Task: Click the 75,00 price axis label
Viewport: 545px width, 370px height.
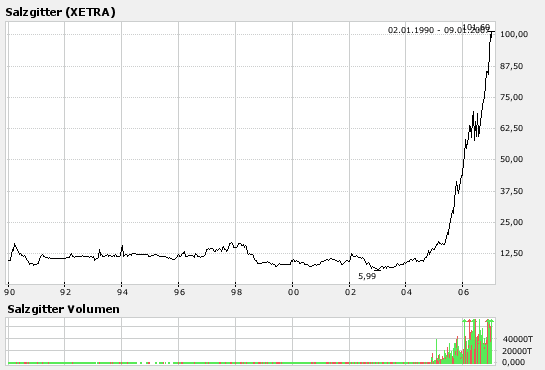Action: (511, 97)
